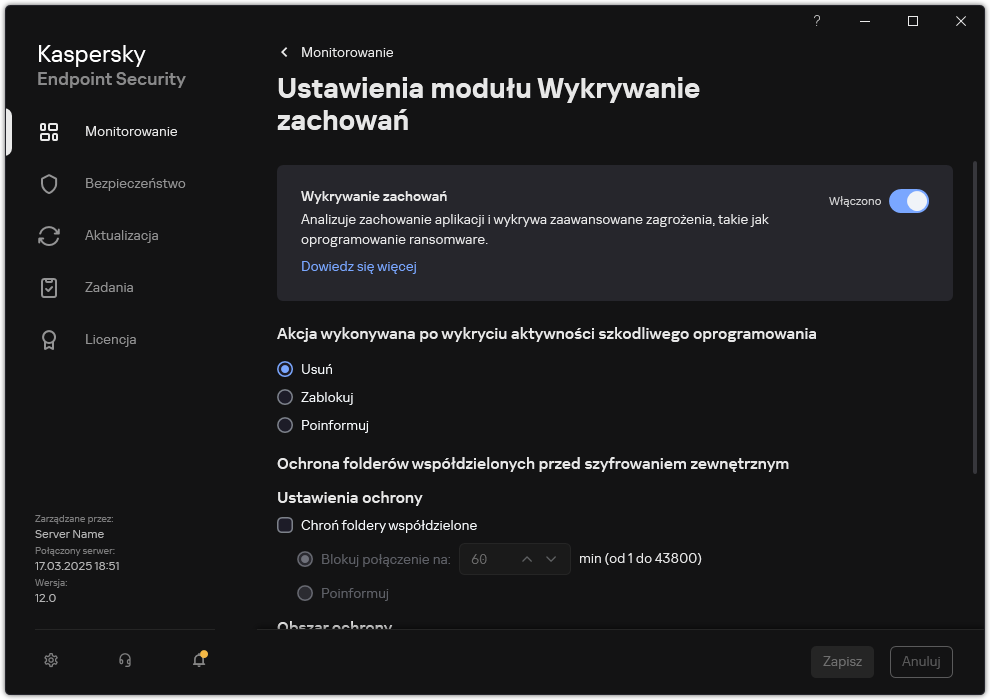The height and width of the screenshot is (700, 990).
Task: Select the Zablokuj radio button
Action: 285,397
